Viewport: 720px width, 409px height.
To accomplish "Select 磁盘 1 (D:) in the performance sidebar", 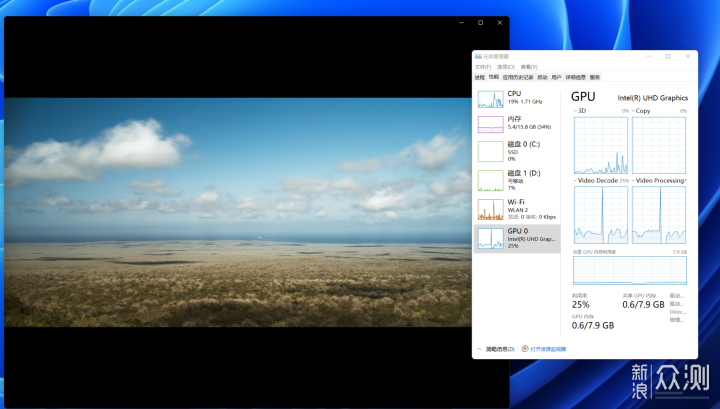I will click(517, 180).
